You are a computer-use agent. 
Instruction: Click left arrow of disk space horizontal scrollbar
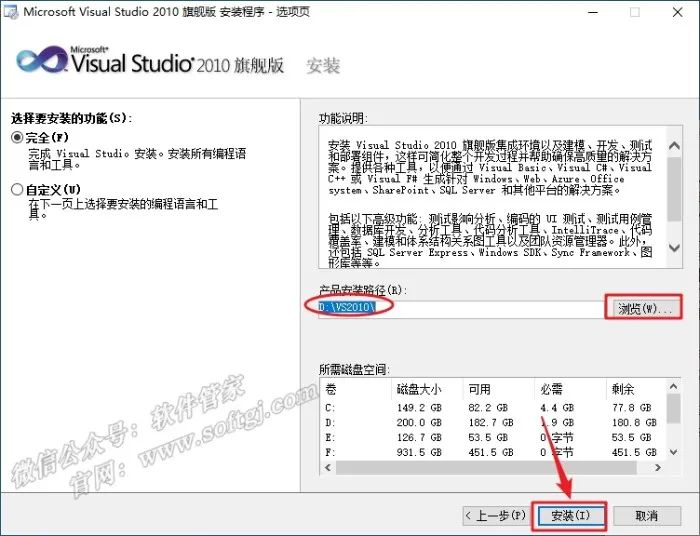click(328, 467)
